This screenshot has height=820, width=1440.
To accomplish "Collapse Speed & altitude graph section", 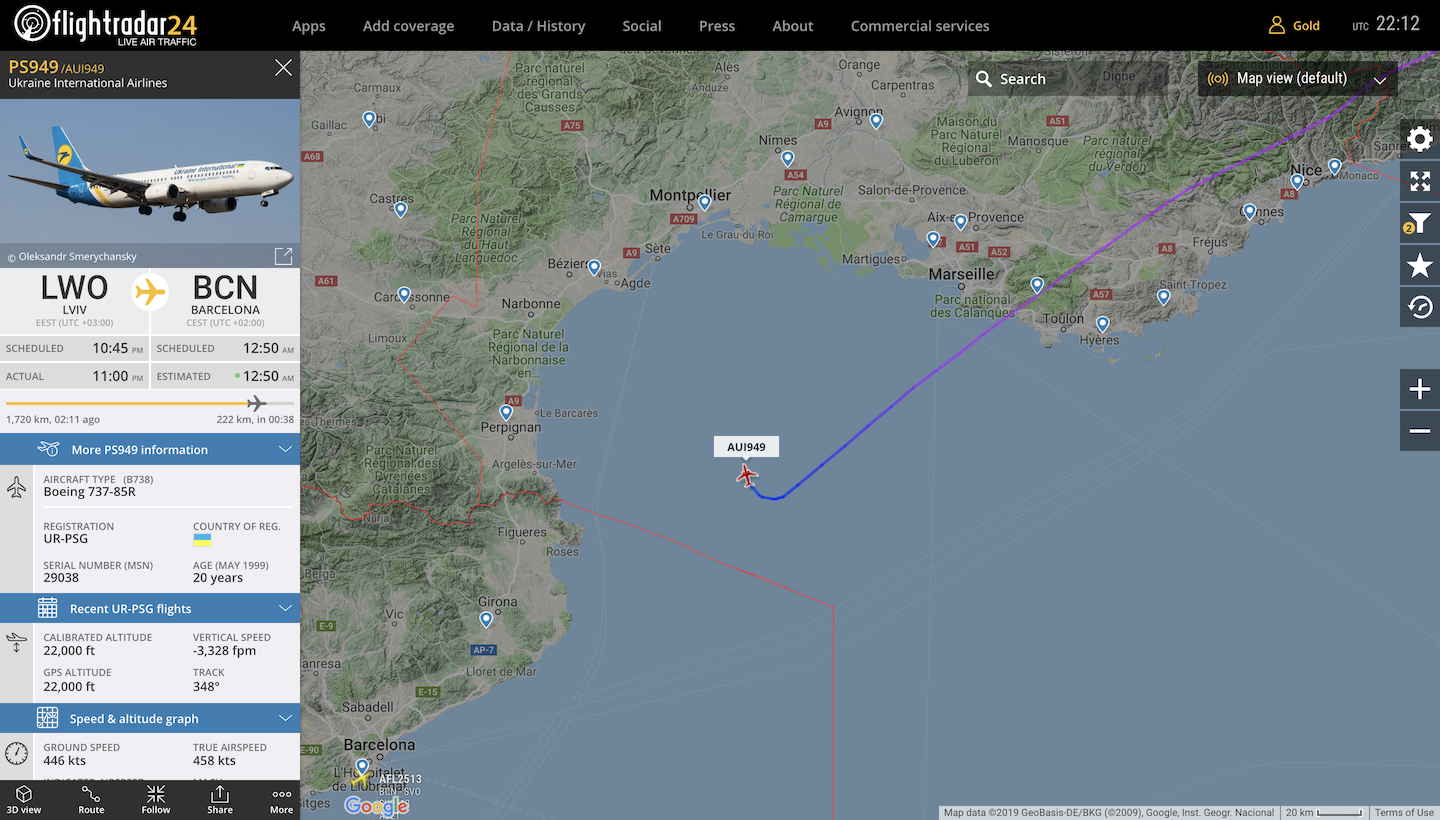I will coord(150,718).
